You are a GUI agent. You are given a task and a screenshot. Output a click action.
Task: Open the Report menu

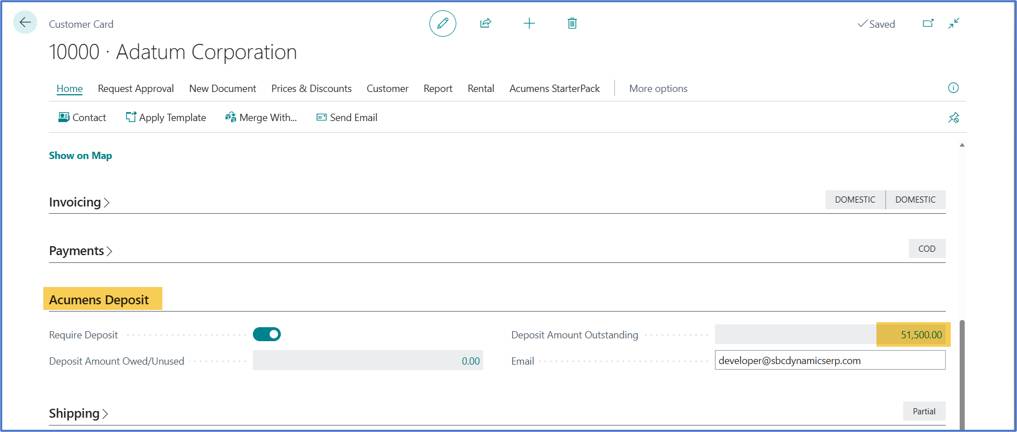coord(438,88)
